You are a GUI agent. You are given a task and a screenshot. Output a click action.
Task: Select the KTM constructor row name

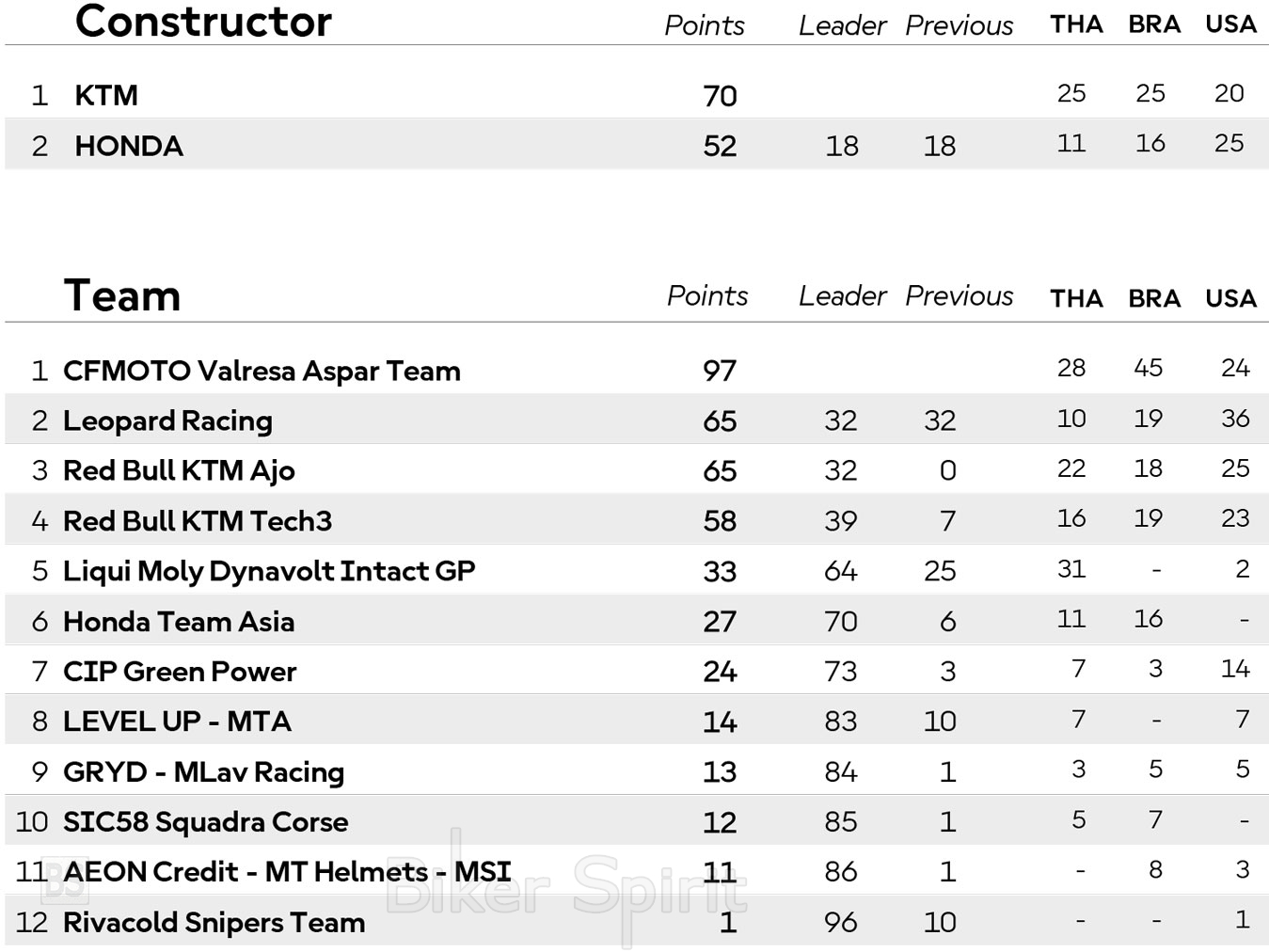(106, 95)
